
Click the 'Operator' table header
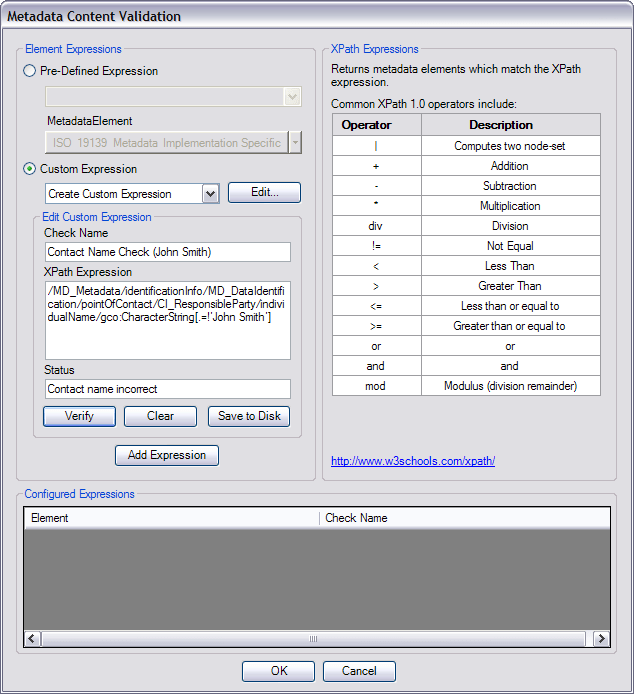click(376, 125)
